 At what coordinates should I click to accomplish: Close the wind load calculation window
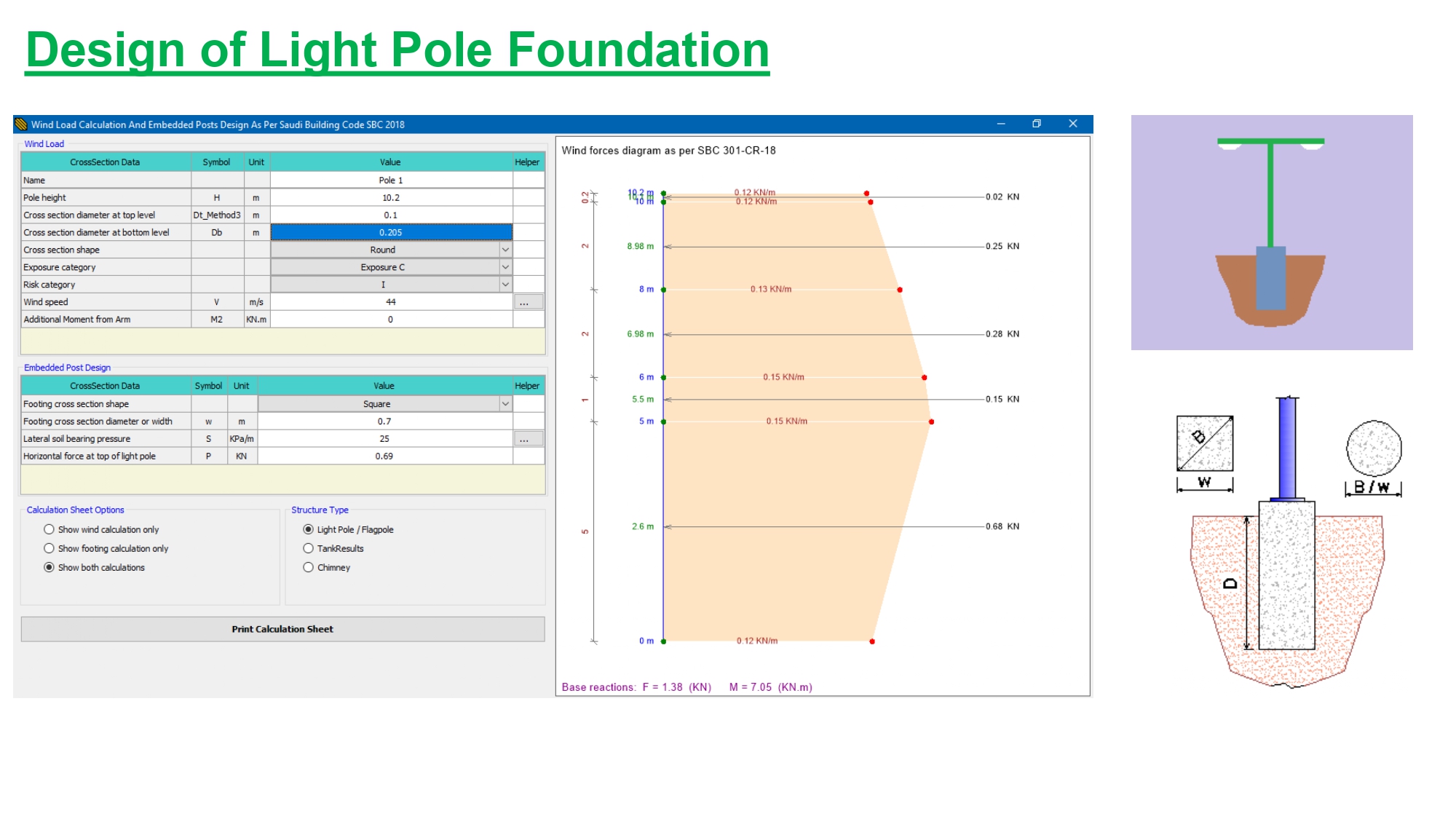(x=1072, y=124)
